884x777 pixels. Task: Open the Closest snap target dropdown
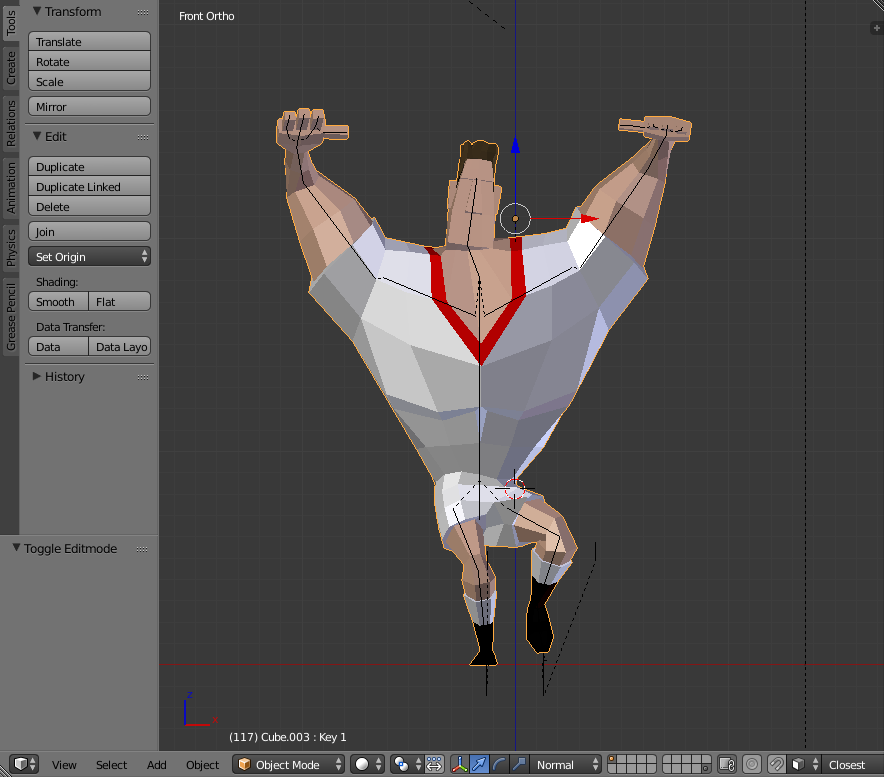[852, 764]
